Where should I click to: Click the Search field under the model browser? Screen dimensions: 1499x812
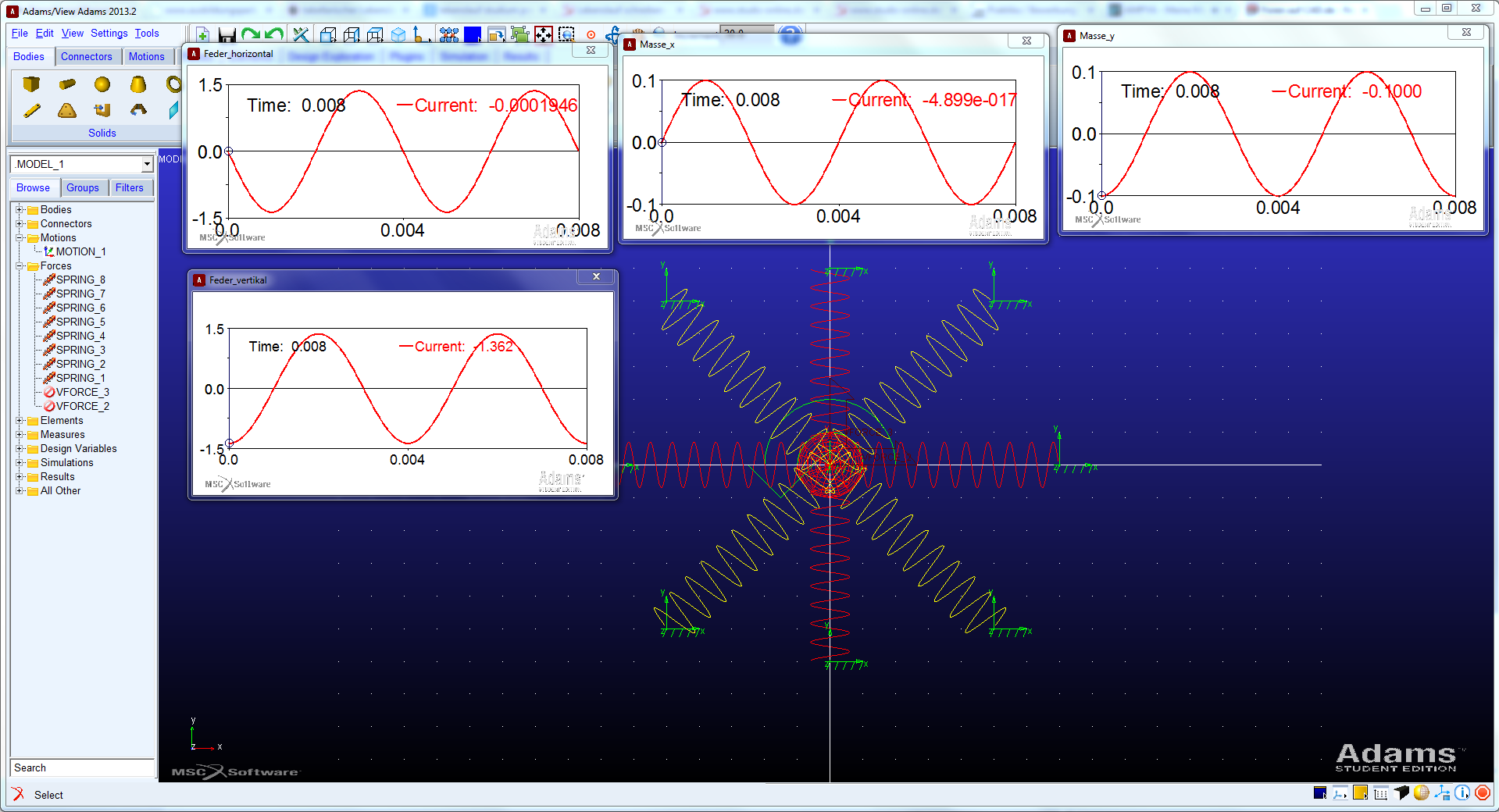pyautogui.click(x=83, y=767)
